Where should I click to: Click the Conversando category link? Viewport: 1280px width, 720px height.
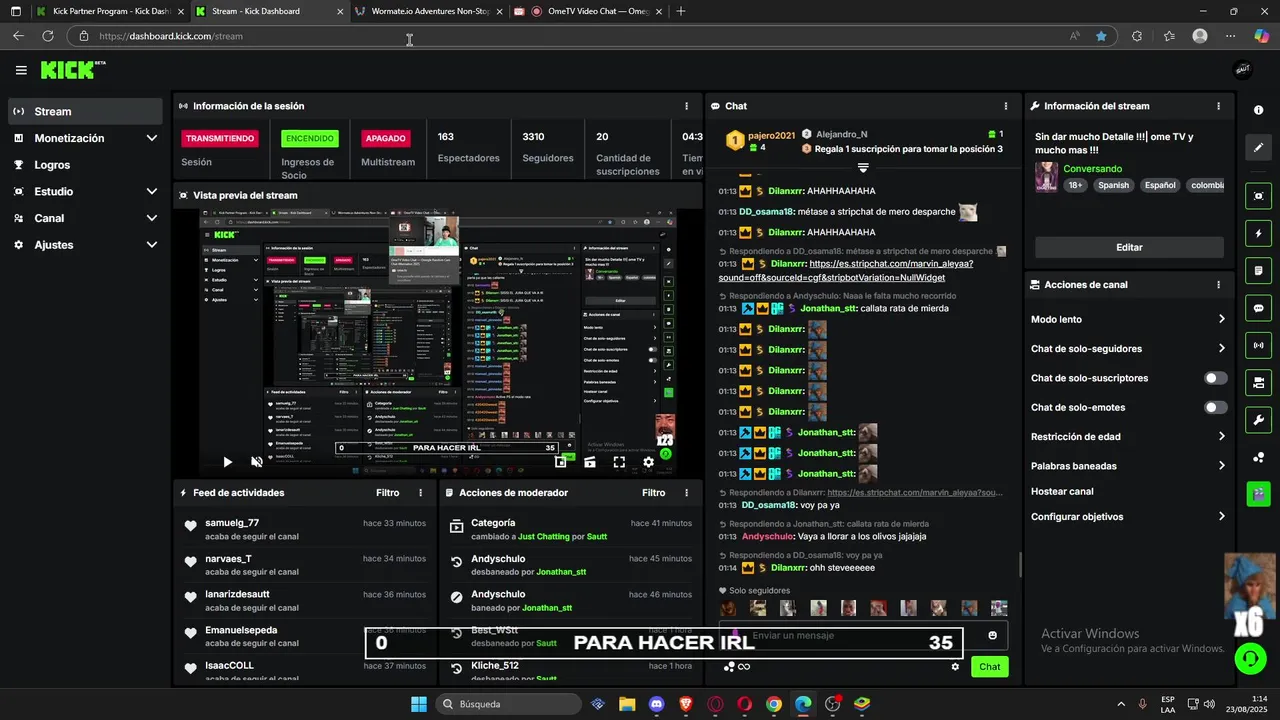click(x=1093, y=169)
